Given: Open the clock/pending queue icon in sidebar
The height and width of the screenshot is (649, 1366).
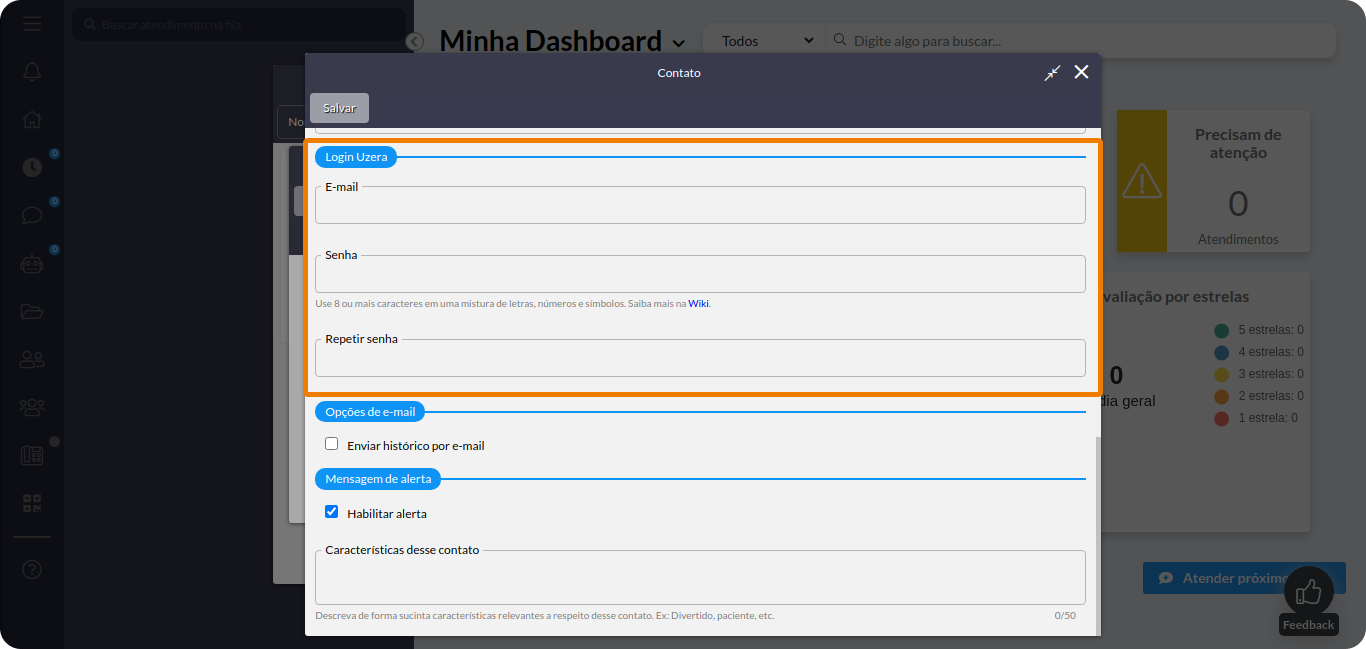Looking at the screenshot, I should click(32, 167).
